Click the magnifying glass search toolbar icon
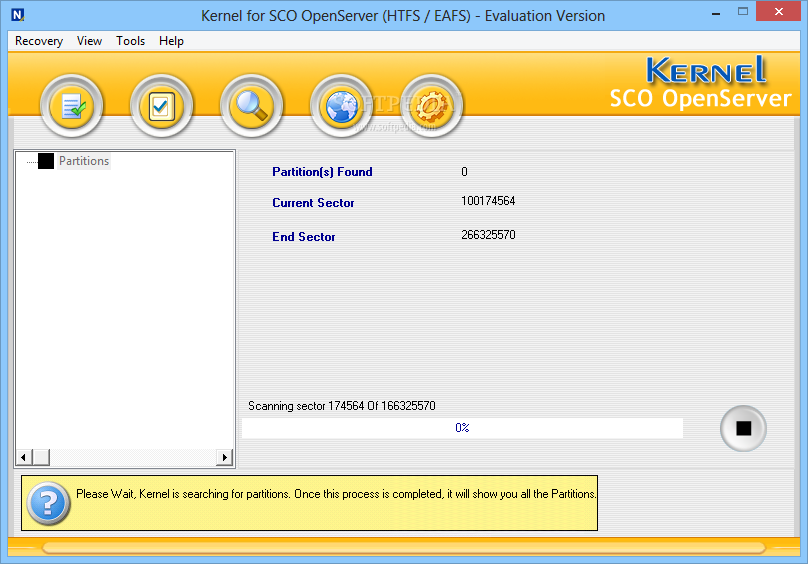The image size is (808, 564). point(251,106)
